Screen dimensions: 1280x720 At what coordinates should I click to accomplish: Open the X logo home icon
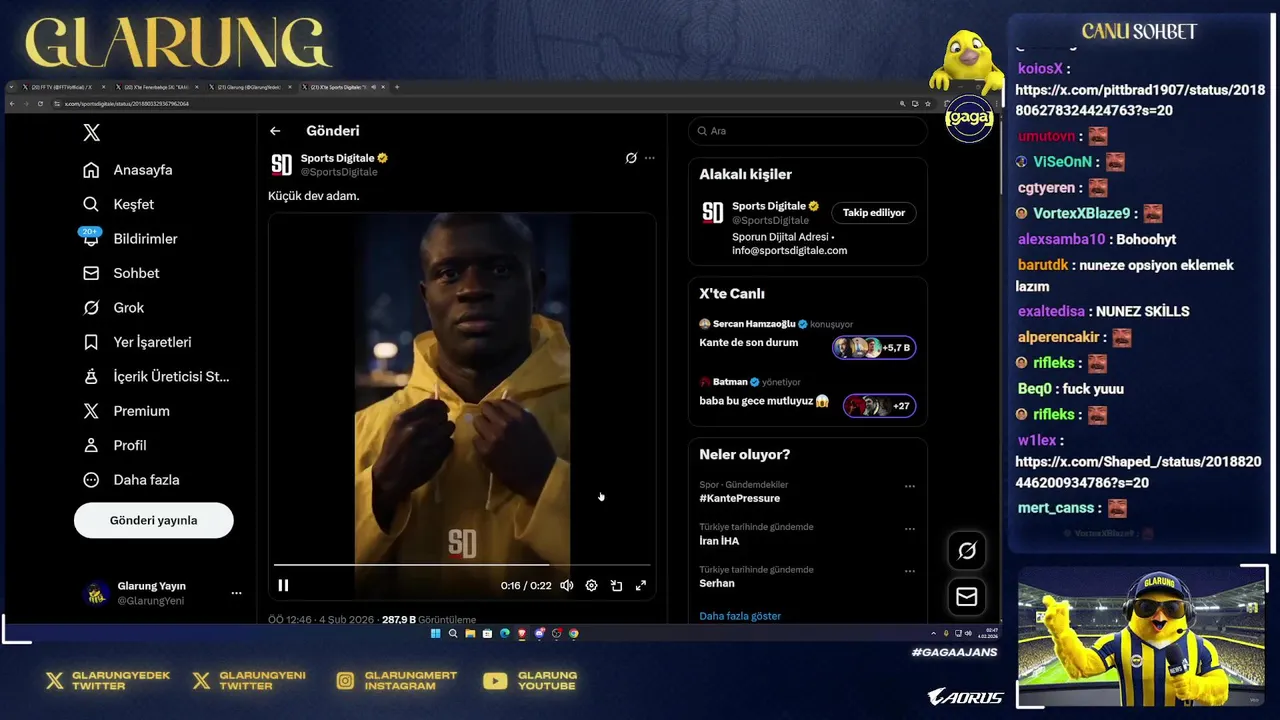click(x=91, y=132)
